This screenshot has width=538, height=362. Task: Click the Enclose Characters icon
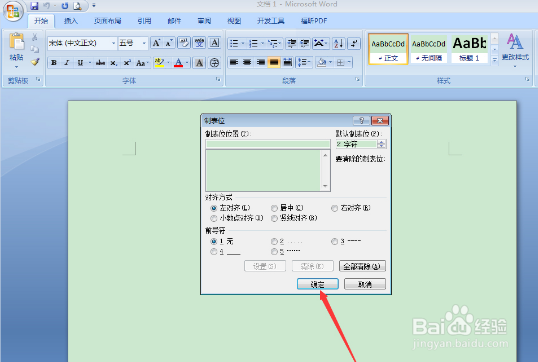point(214,63)
